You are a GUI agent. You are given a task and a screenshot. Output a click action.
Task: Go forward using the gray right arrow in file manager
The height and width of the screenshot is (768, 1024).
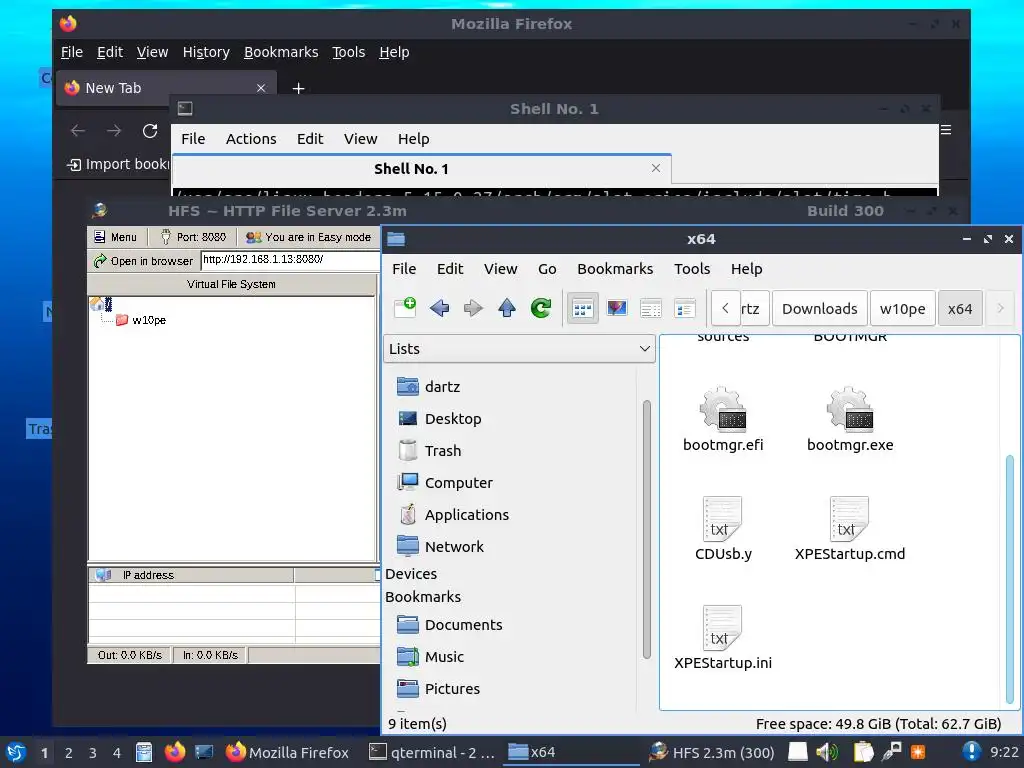click(473, 308)
